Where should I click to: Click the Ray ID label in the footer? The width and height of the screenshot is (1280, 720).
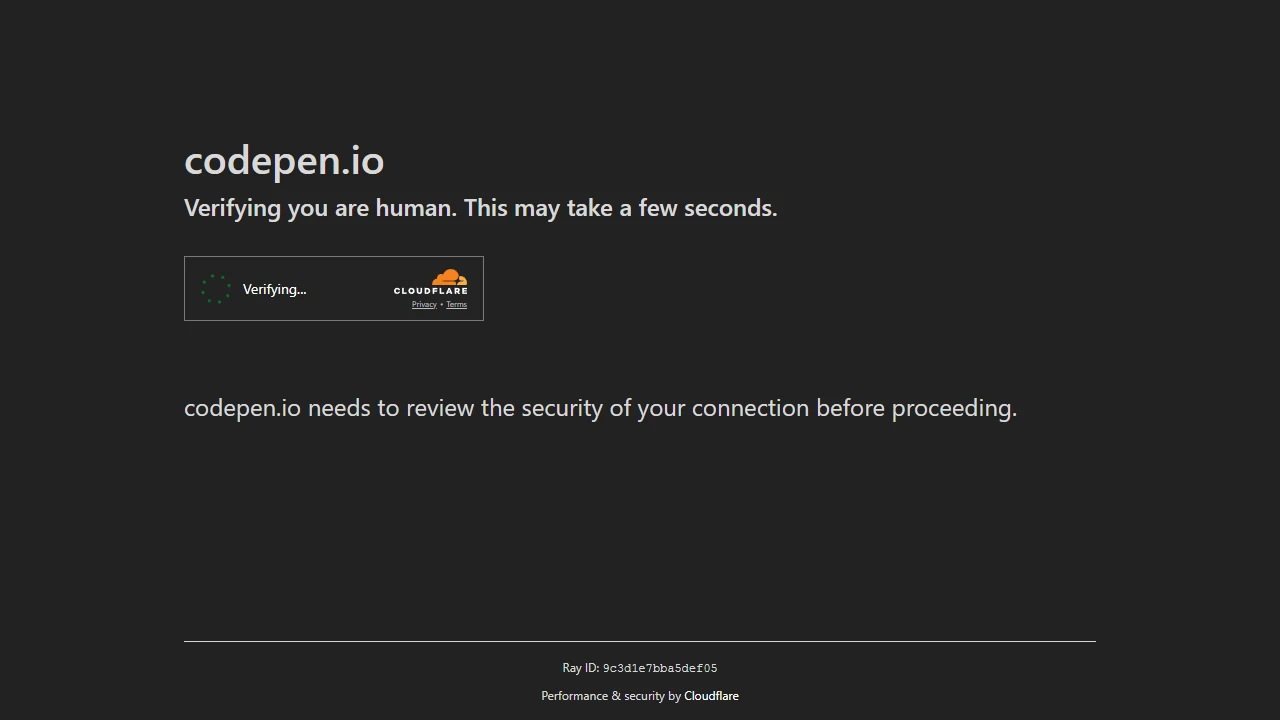pos(581,667)
